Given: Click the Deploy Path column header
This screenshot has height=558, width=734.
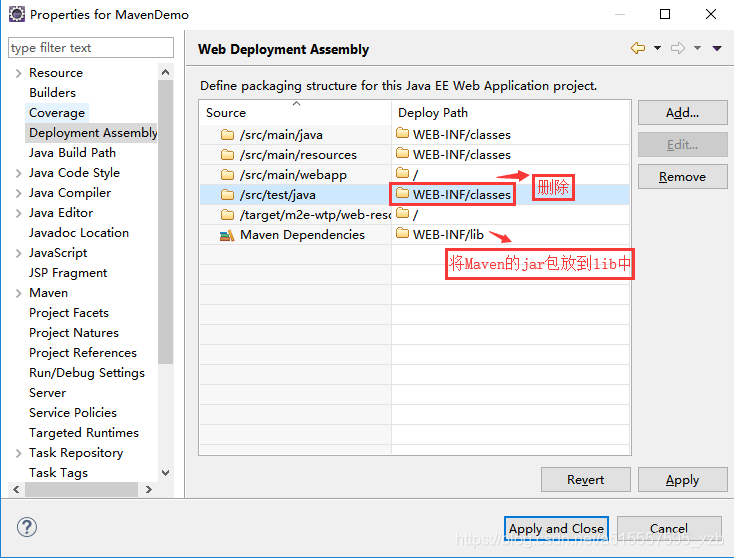Looking at the screenshot, I should point(510,113).
